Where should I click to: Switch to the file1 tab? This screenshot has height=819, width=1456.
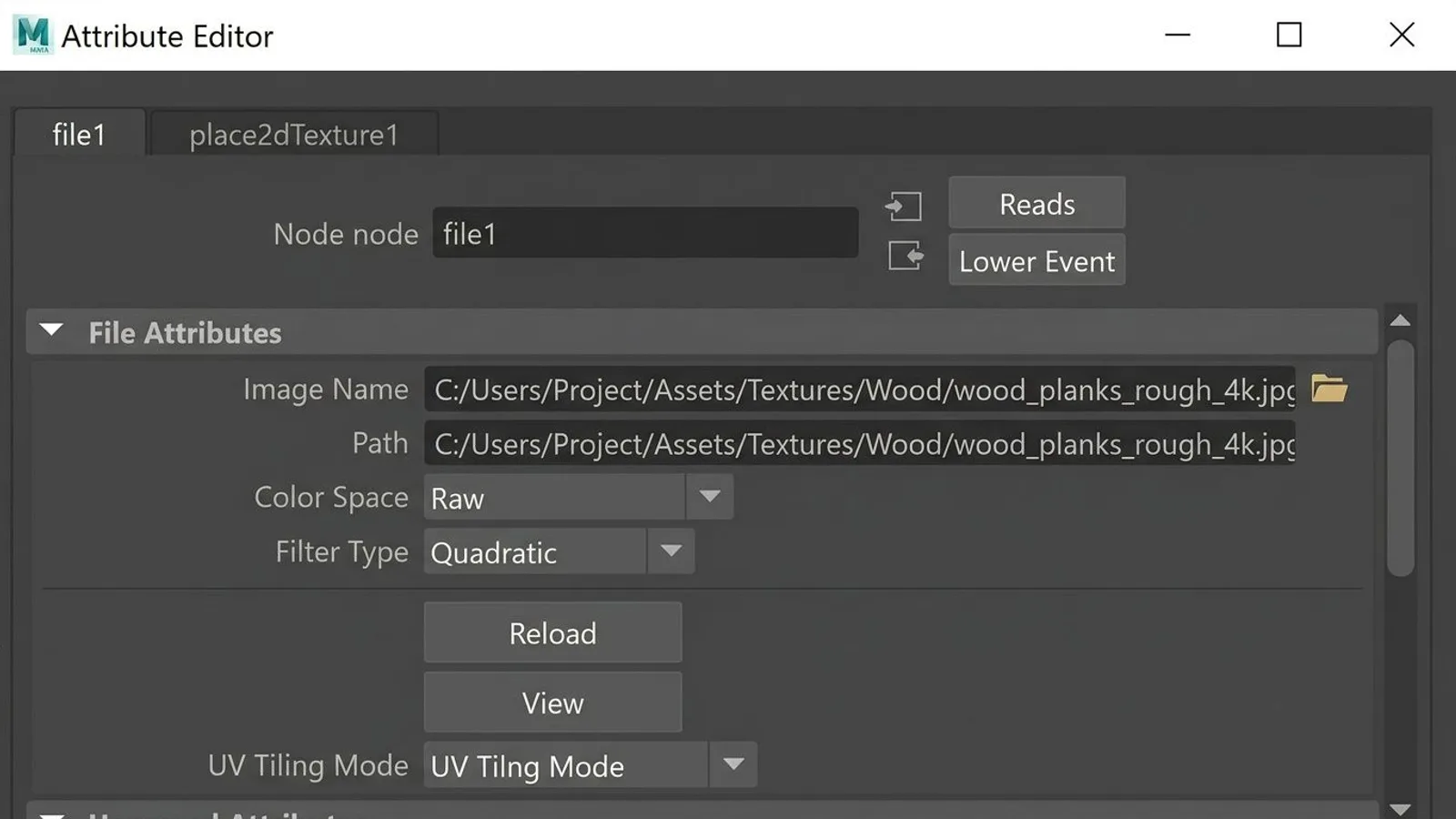[79, 135]
